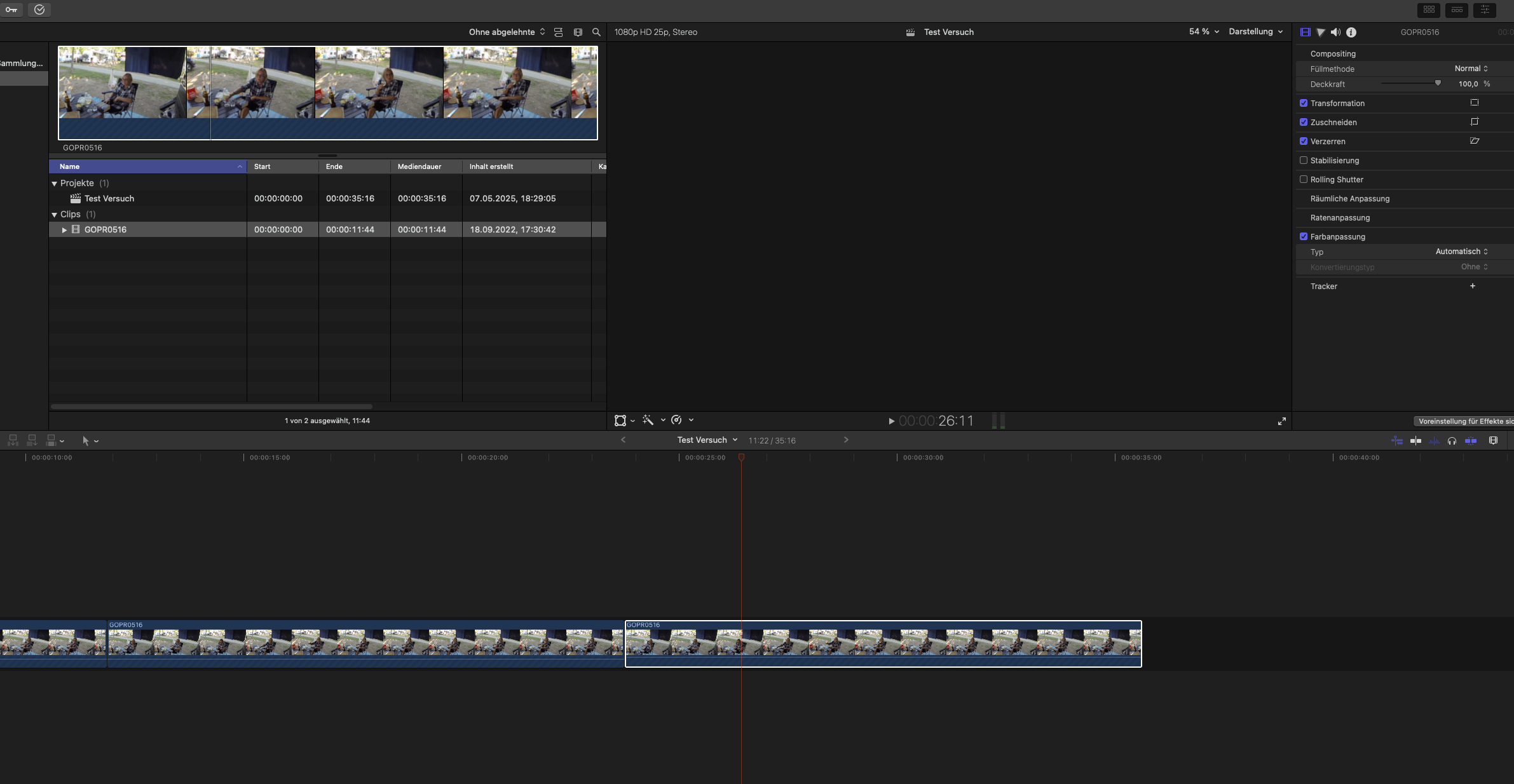Click the Voreinstellung für Effekte button
This screenshot has width=1514, height=784.
pos(1464,421)
